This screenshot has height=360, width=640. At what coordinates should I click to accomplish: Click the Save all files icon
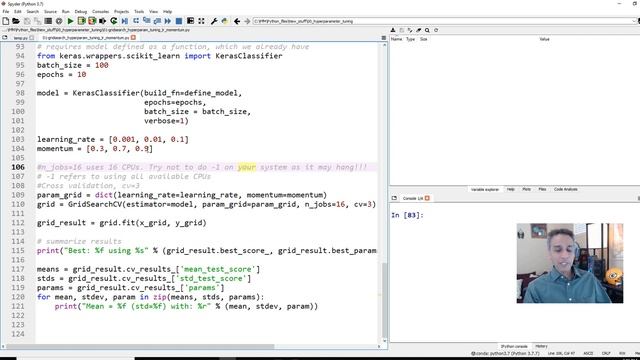click(38, 21)
